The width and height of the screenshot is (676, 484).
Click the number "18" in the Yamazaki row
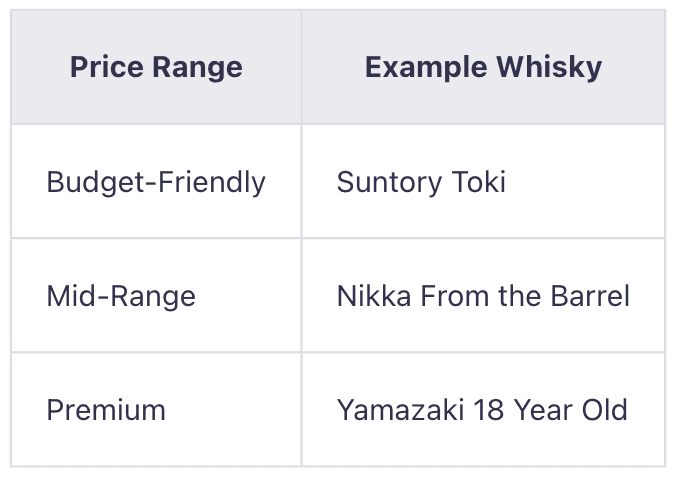(x=468, y=410)
